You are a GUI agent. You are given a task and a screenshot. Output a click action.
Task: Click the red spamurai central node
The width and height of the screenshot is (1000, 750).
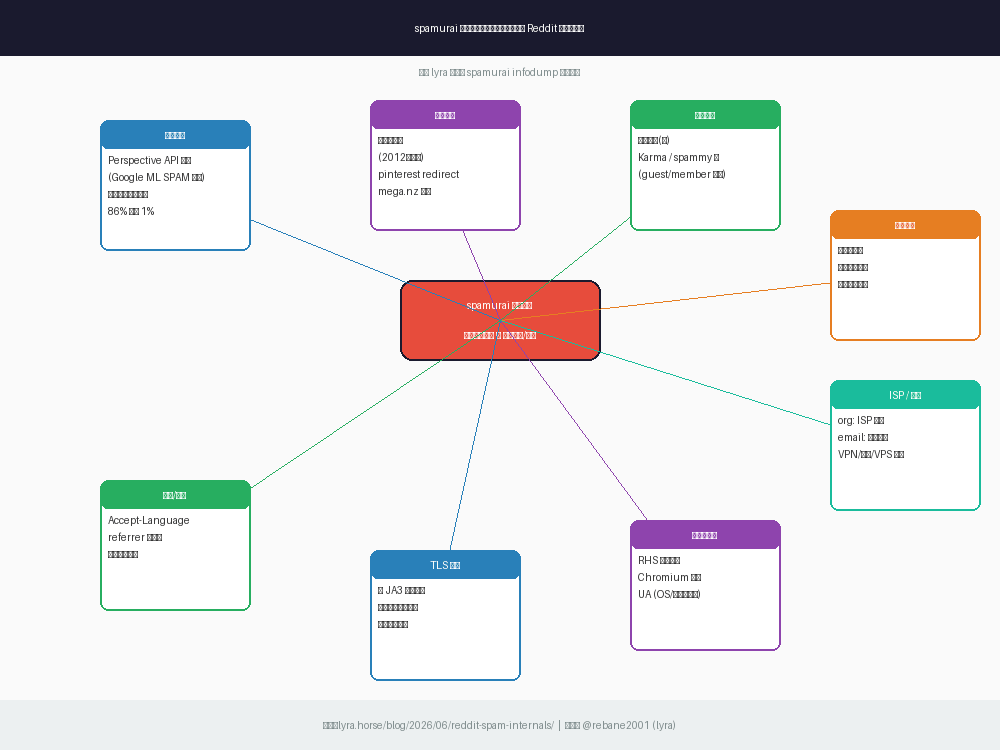point(500,320)
